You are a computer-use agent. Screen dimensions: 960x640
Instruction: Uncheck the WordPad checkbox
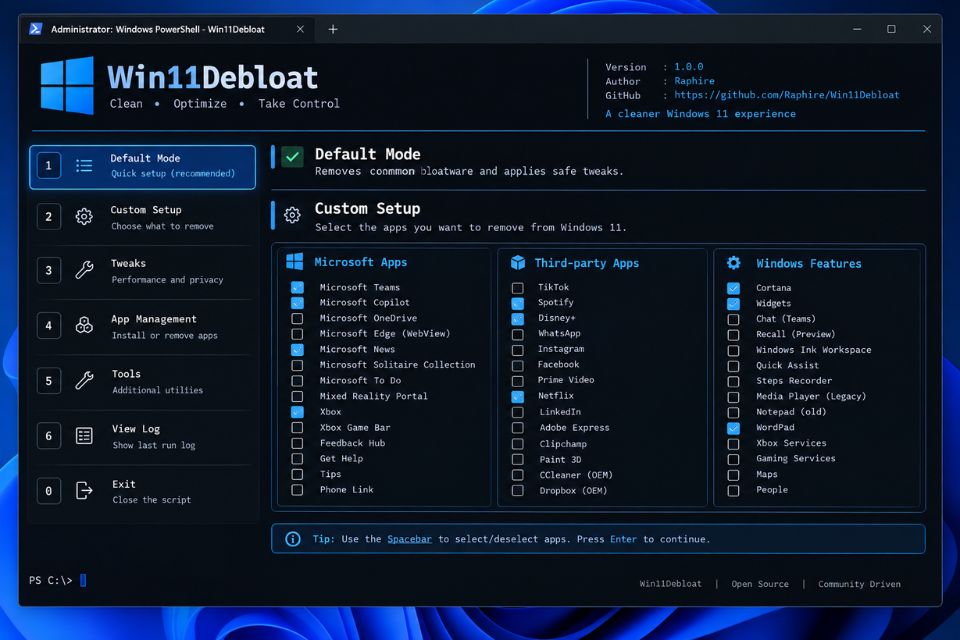[x=733, y=428]
